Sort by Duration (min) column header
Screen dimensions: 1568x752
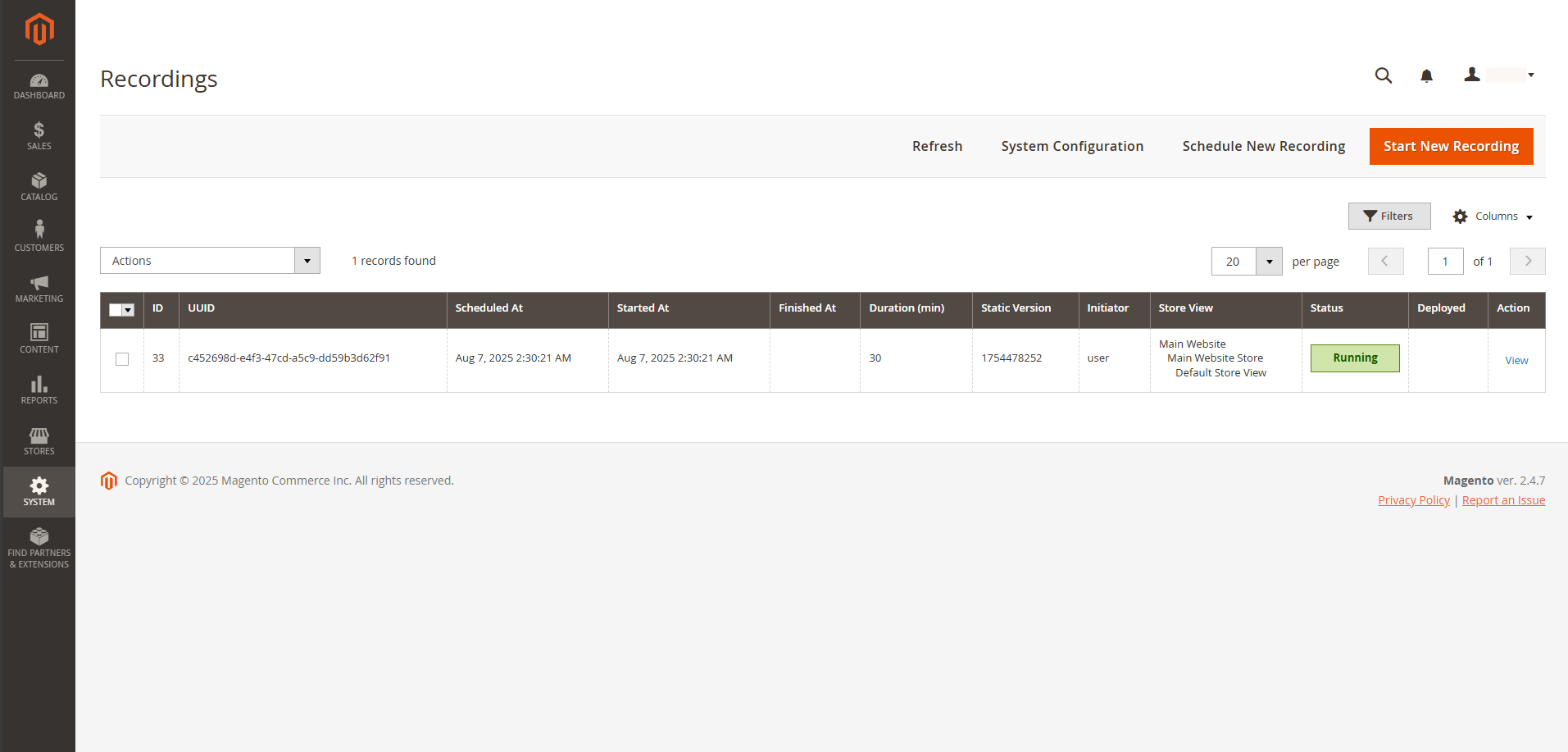[x=916, y=310]
